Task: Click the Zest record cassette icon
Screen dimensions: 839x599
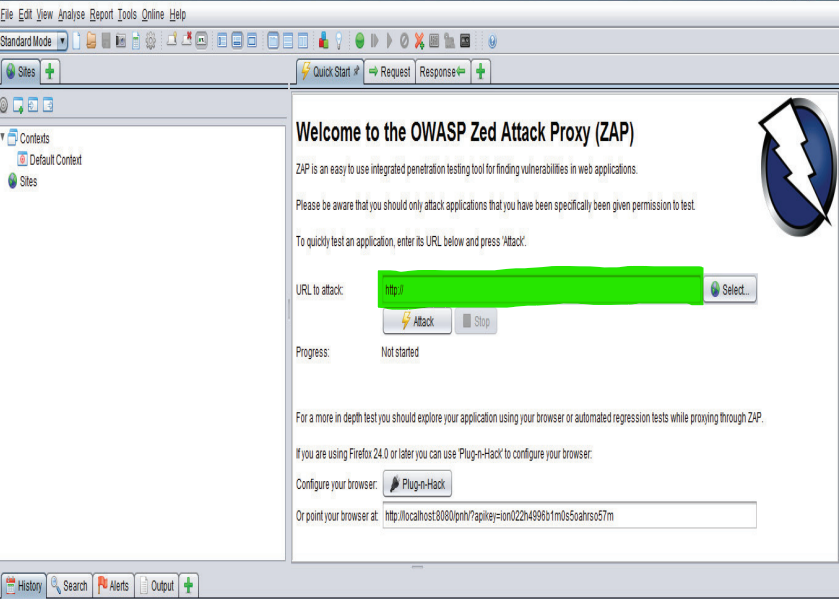Action: click(465, 41)
